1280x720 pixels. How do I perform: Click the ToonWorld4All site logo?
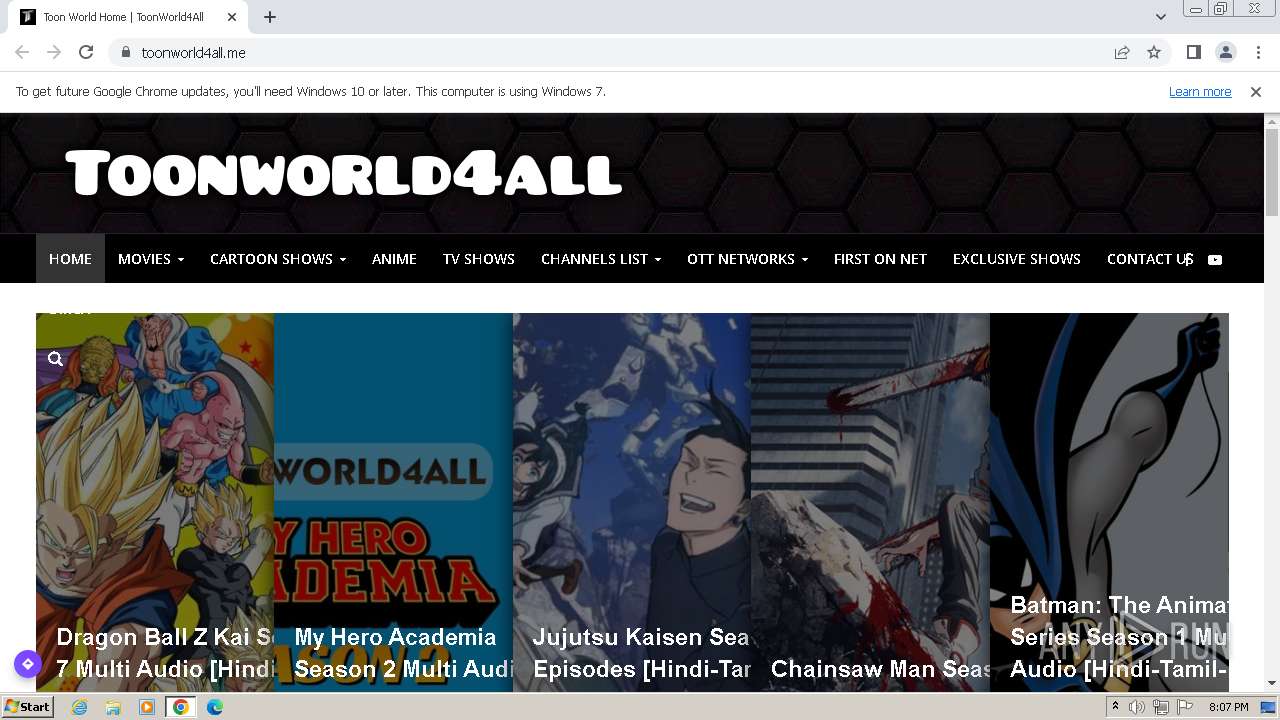[344, 173]
